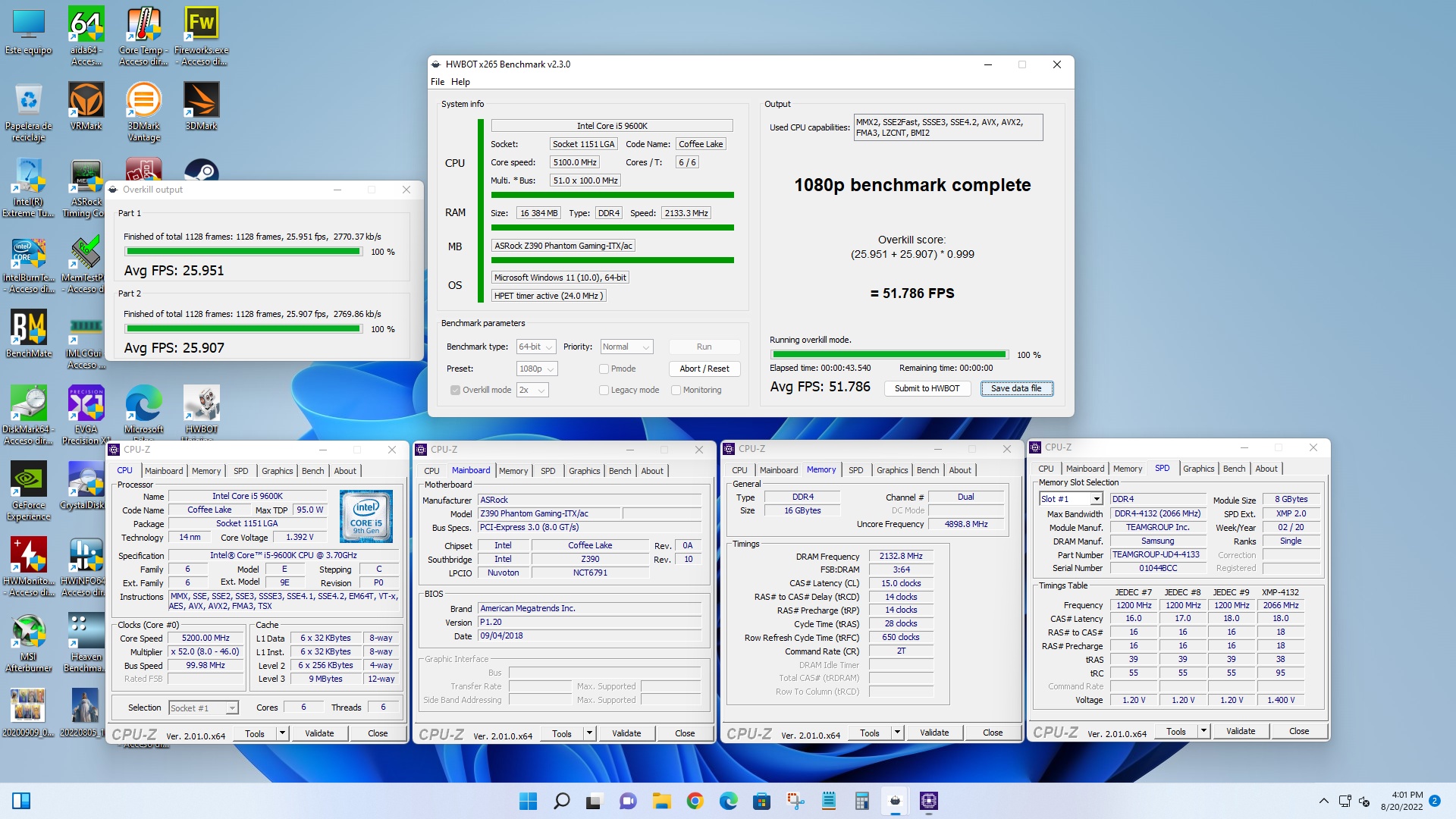Switch to SPD tab in Memory CPU-Z window
The height and width of the screenshot is (819, 1456).
point(855,470)
